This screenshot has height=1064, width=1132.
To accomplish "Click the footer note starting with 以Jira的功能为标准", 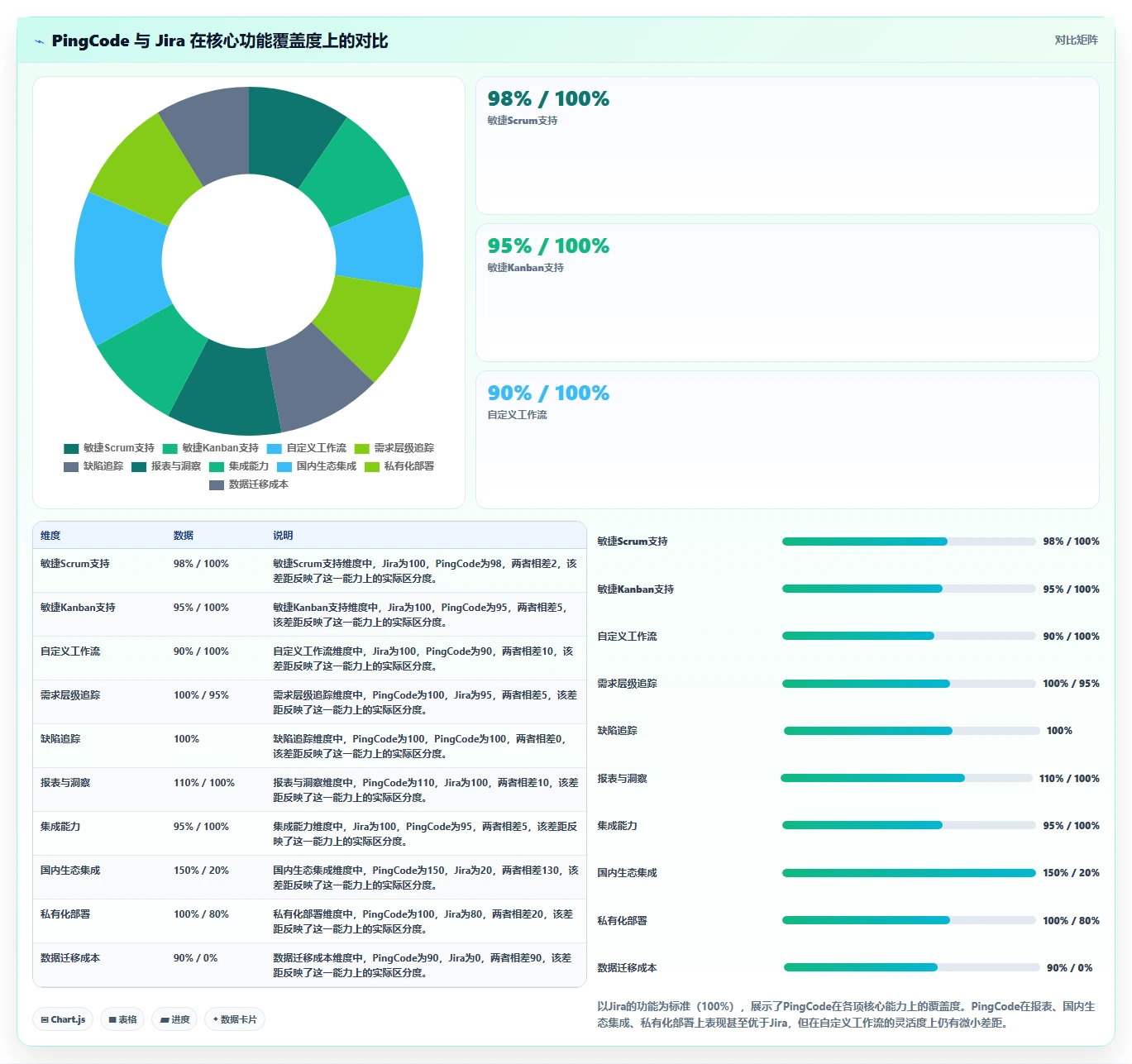I will (847, 1014).
